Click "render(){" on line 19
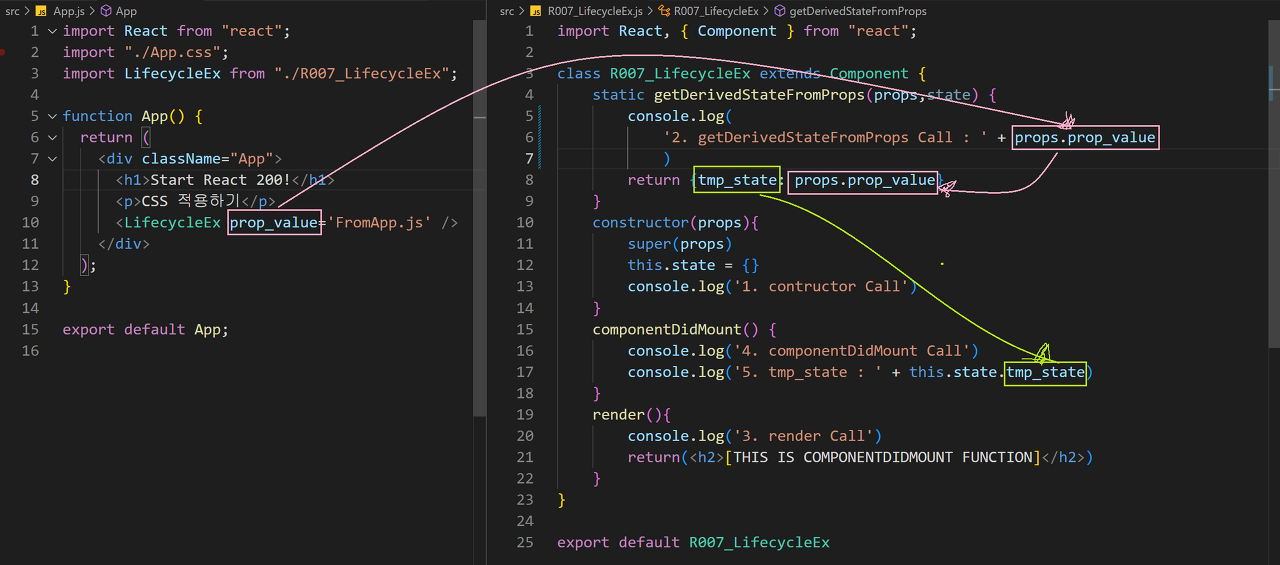The width and height of the screenshot is (1280, 565). [x=632, y=414]
